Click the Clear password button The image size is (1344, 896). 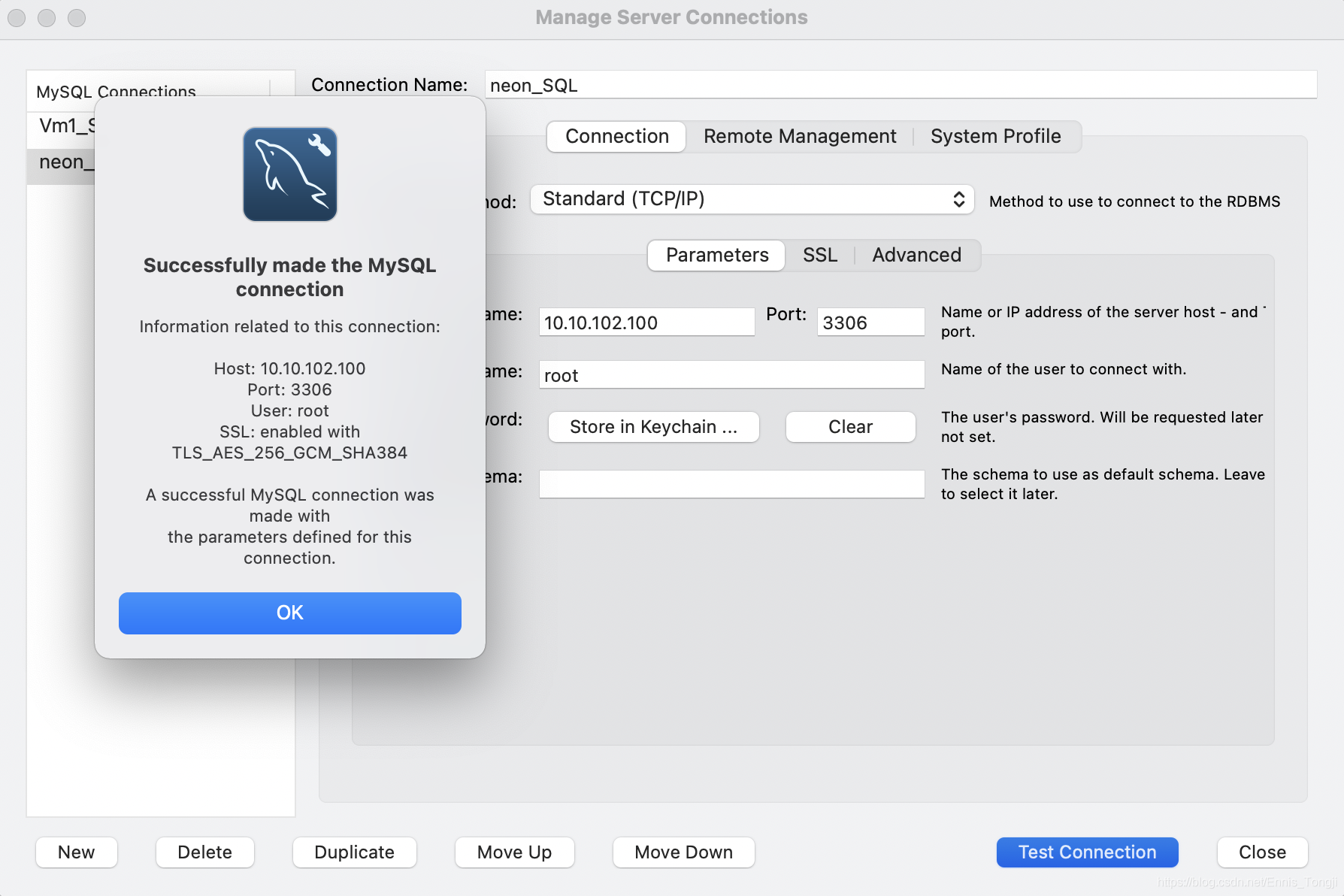click(850, 427)
